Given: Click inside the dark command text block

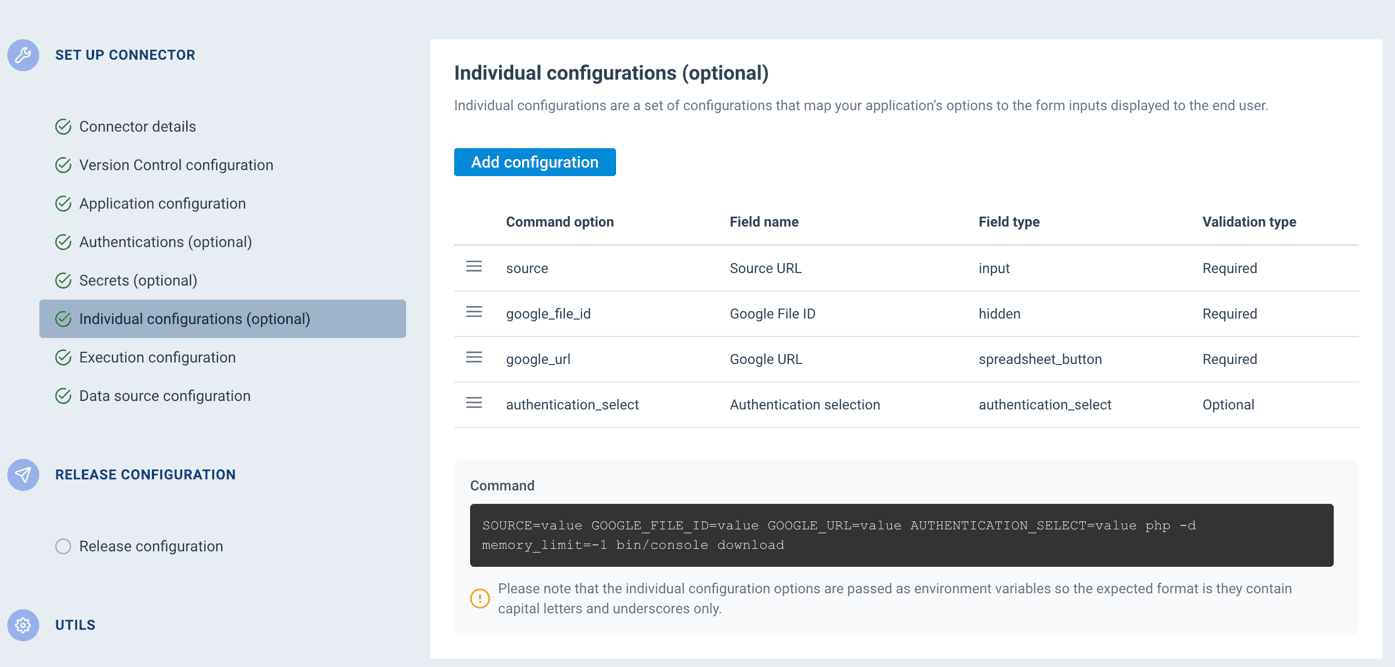Looking at the screenshot, I should 900,534.
